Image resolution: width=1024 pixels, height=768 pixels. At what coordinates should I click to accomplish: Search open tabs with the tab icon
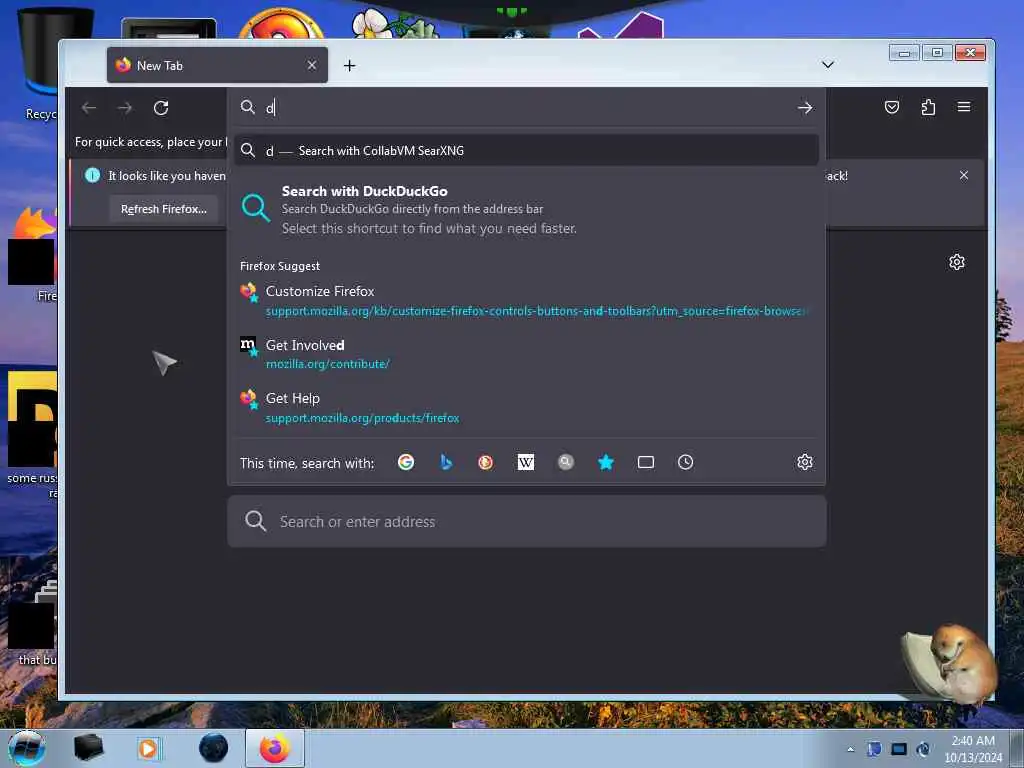(x=645, y=462)
